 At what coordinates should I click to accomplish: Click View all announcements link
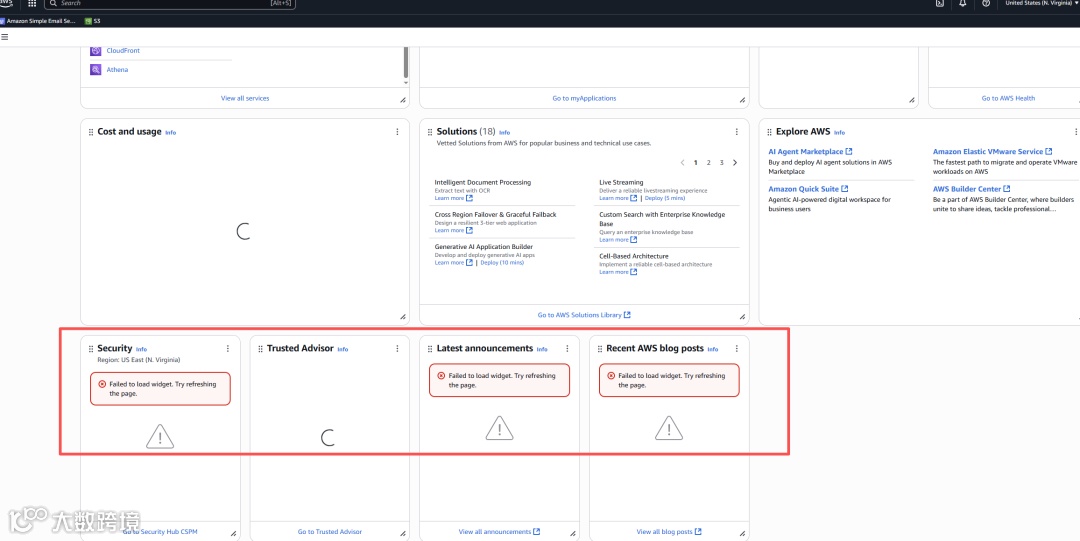[x=499, y=532]
